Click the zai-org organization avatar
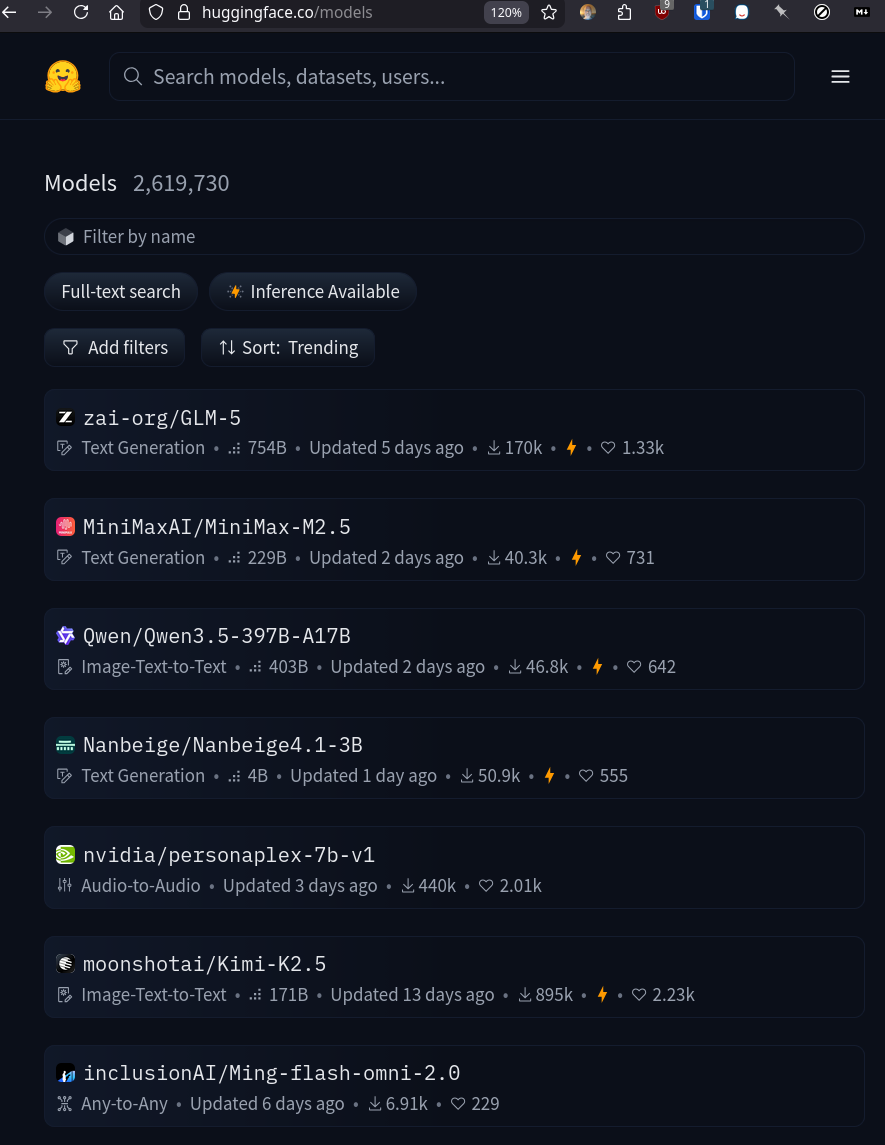 pyautogui.click(x=66, y=418)
